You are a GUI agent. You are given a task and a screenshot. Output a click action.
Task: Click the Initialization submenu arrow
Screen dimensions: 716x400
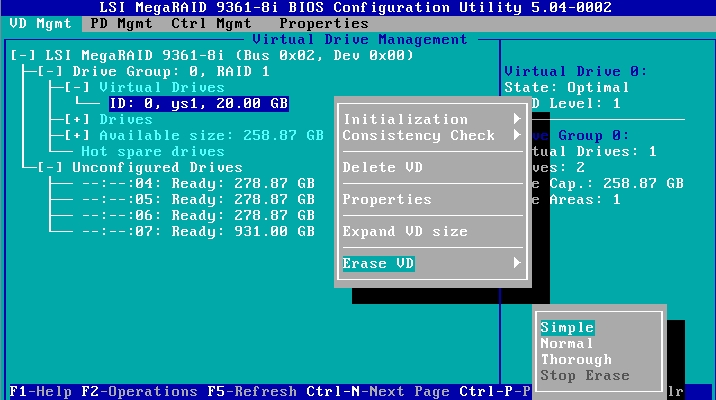(517, 119)
